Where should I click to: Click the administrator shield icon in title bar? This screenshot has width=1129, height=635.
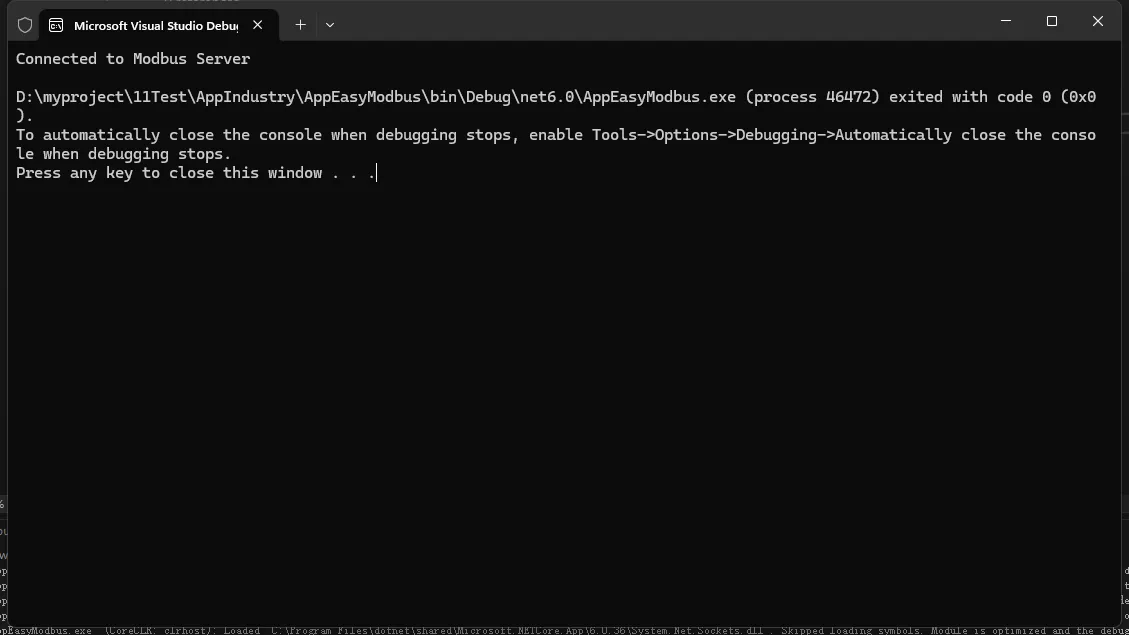pos(25,25)
